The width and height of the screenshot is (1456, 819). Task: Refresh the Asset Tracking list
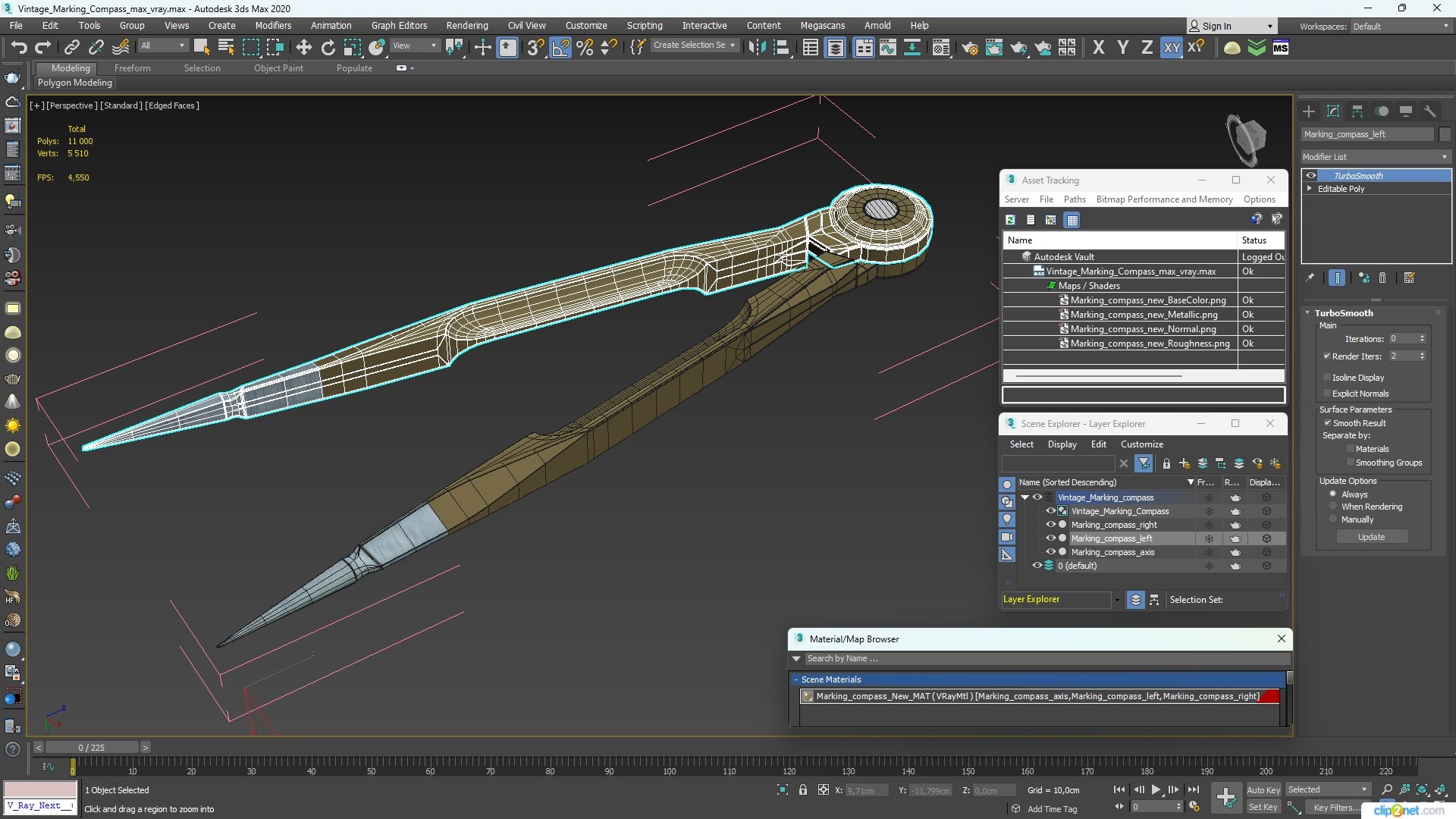(1010, 220)
